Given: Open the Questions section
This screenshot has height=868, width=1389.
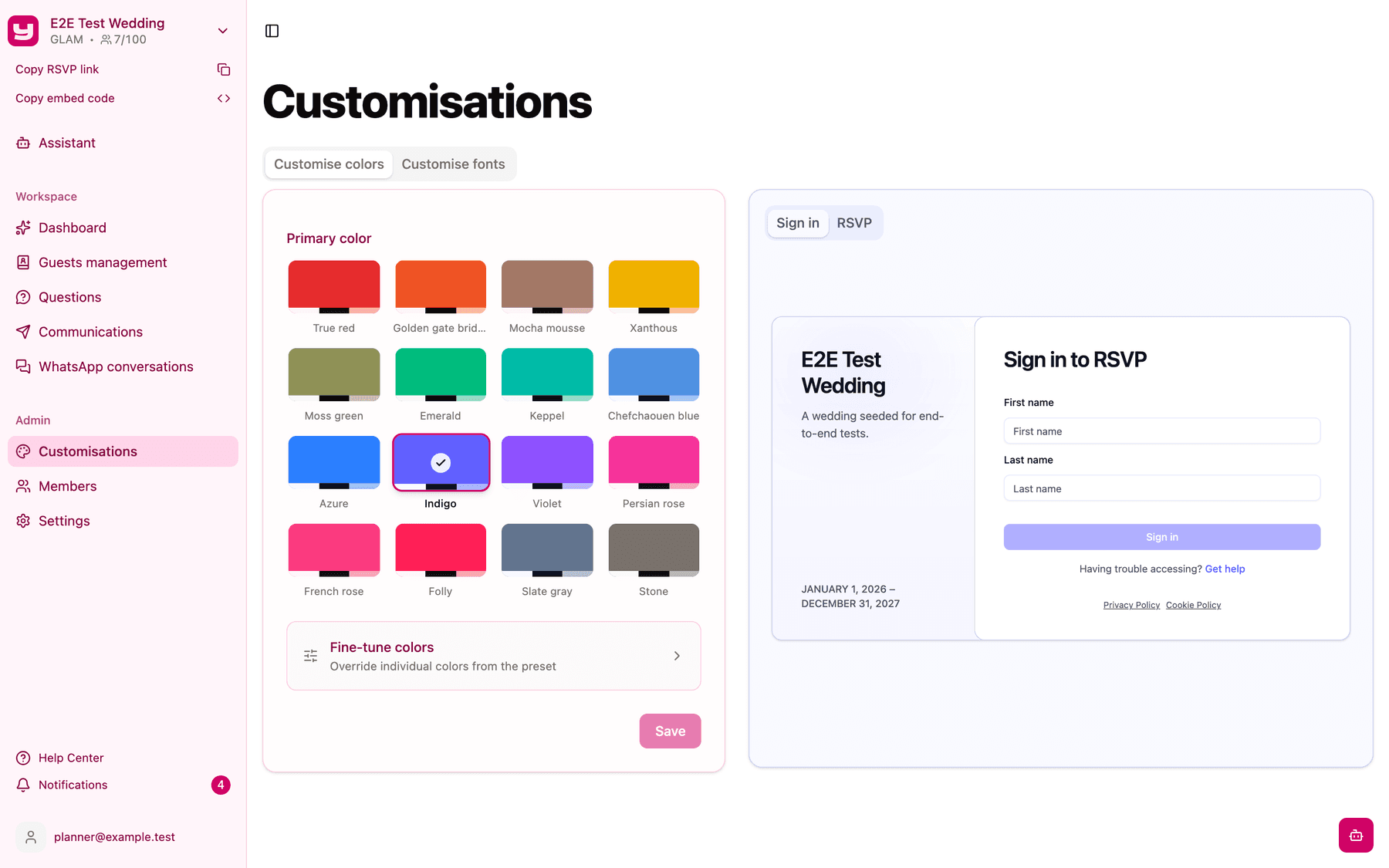Looking at the screenshot, I should 123,297.
